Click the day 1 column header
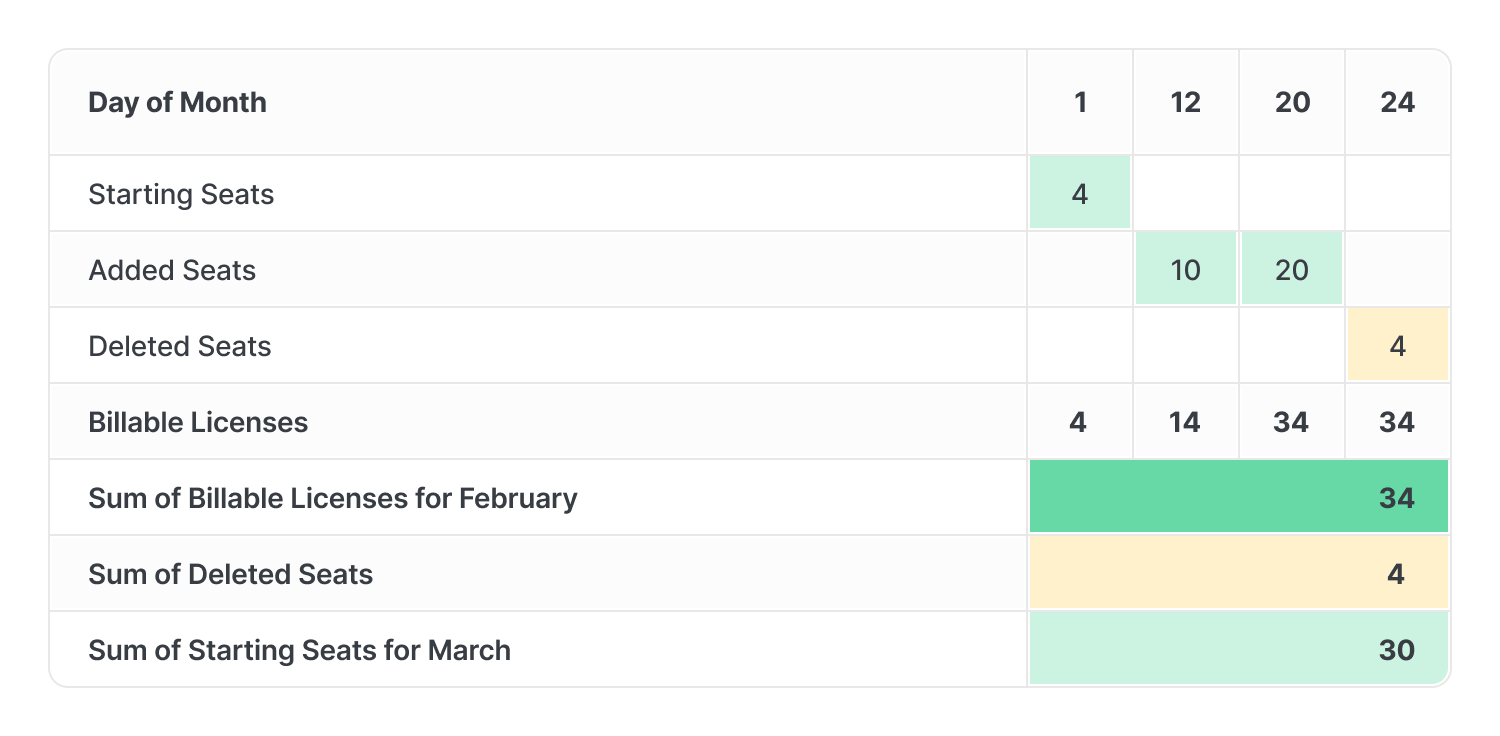This screenshot has height=736, width=1500. click(x=1080, y=102)
